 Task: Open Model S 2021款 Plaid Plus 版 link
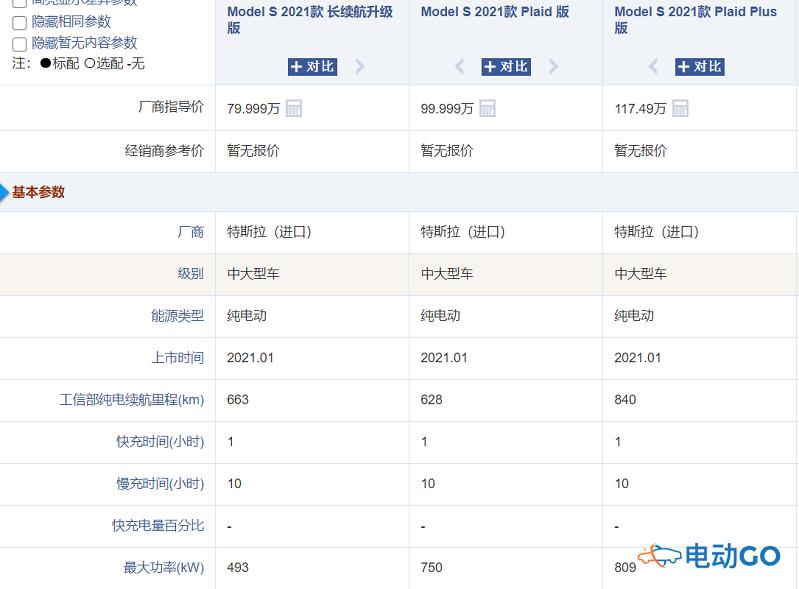coord(696,19)
